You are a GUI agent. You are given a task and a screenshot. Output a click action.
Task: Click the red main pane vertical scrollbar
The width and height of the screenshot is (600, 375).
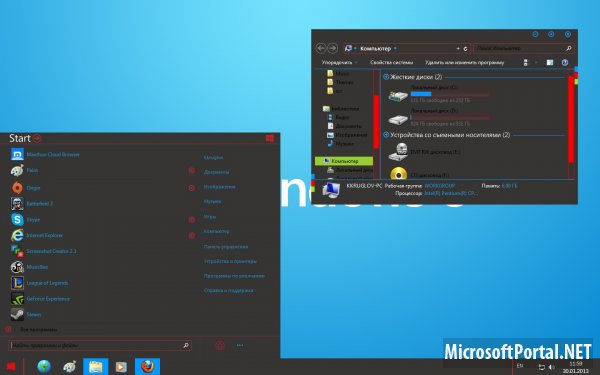point(571,118)
